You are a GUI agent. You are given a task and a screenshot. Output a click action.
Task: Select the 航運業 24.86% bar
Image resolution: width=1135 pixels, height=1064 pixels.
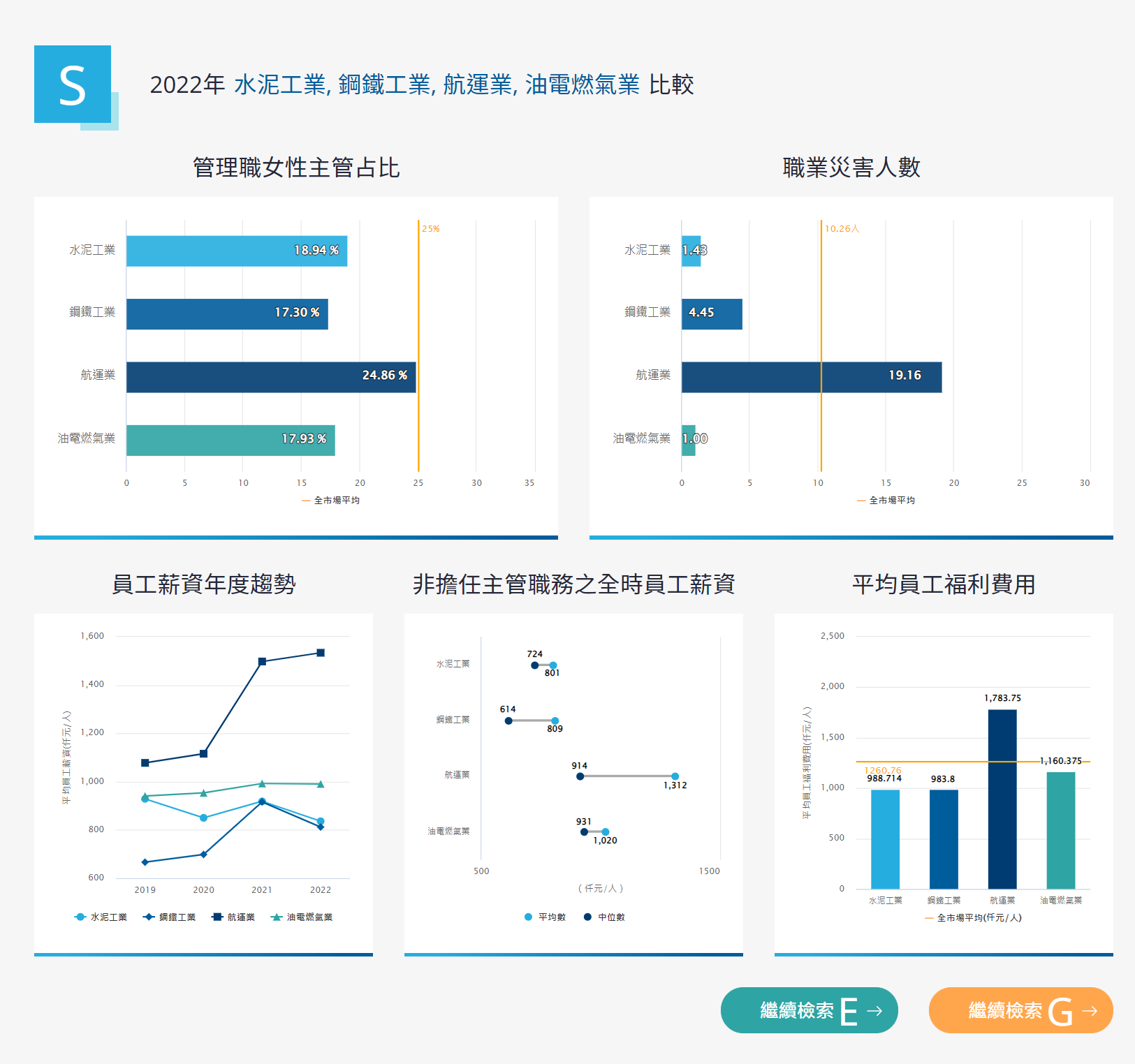click(x=271, y=376)
